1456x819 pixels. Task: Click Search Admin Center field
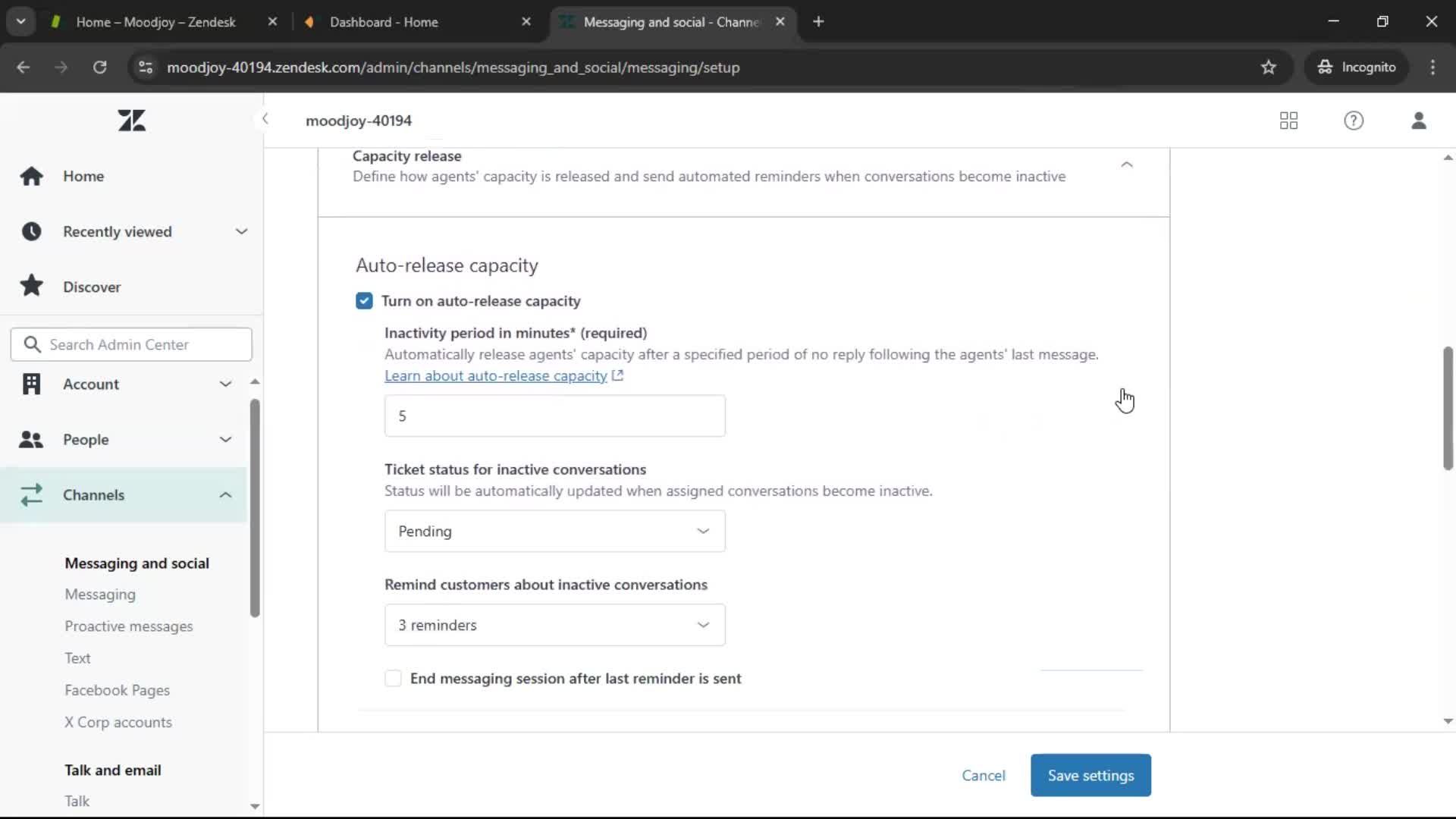[x=131, y=344]
